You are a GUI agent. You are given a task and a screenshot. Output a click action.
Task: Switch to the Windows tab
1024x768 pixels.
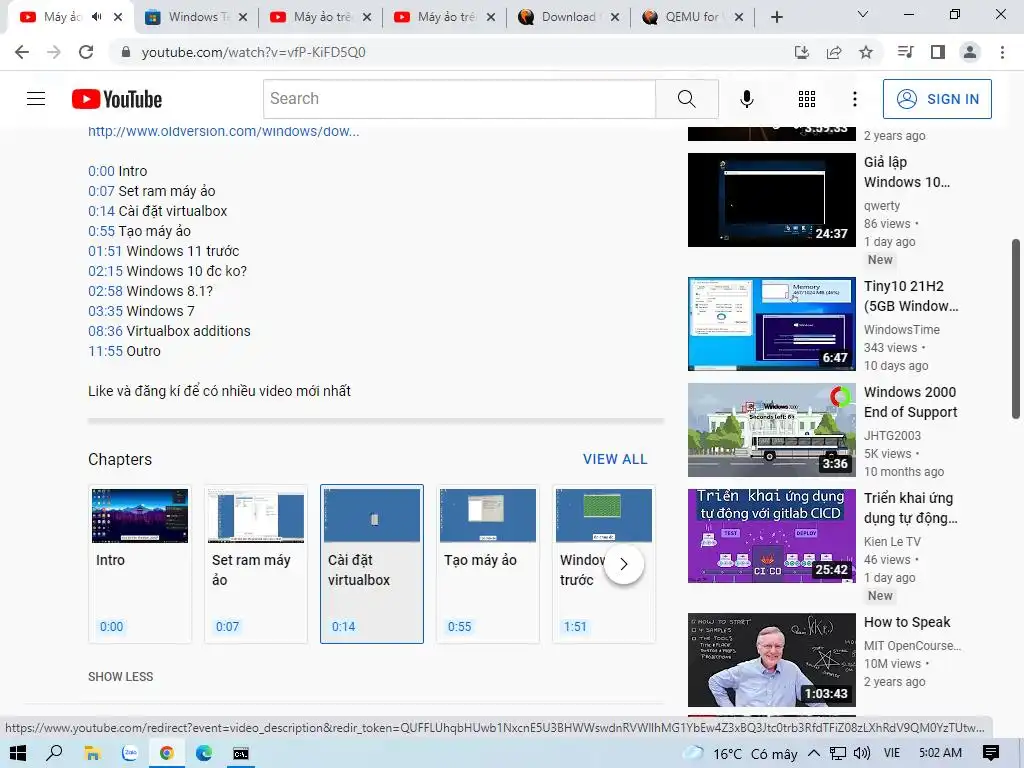pyautogui.click(x=196, y=17)
